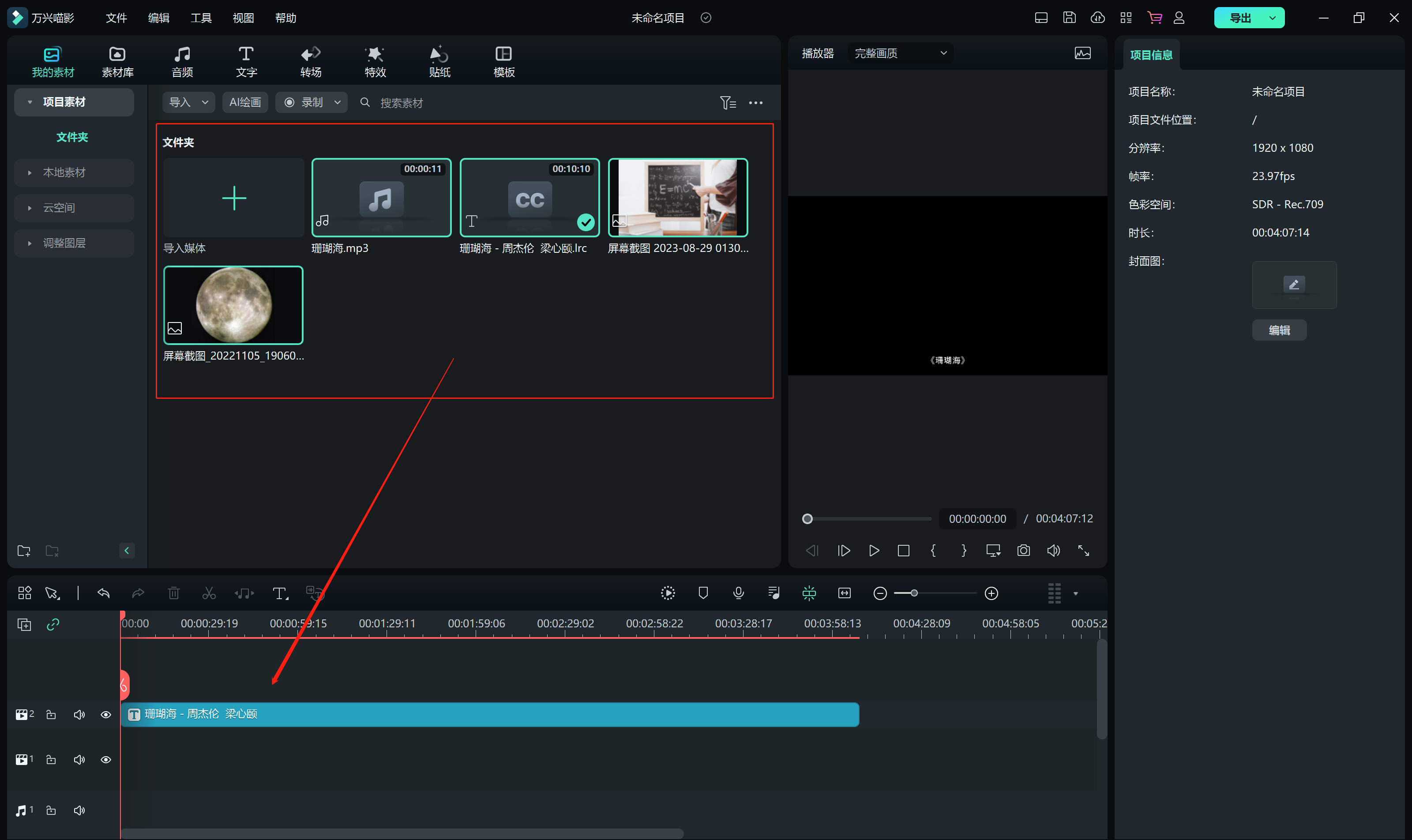1412x840 pixels.
Task: Click the voiceover microphone icon
Action: coord(738,592)
